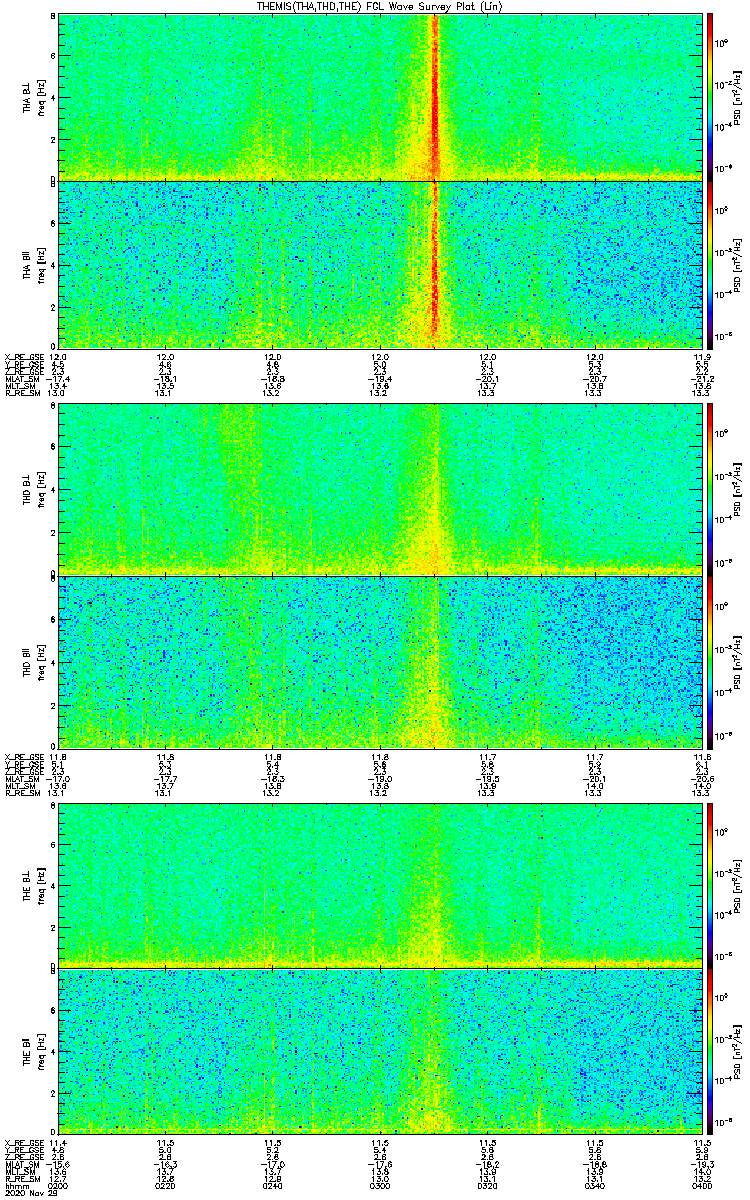Click the X_RE_GSE label under the THA panels
Screen dimensions: 750x1200
[21, 356]
